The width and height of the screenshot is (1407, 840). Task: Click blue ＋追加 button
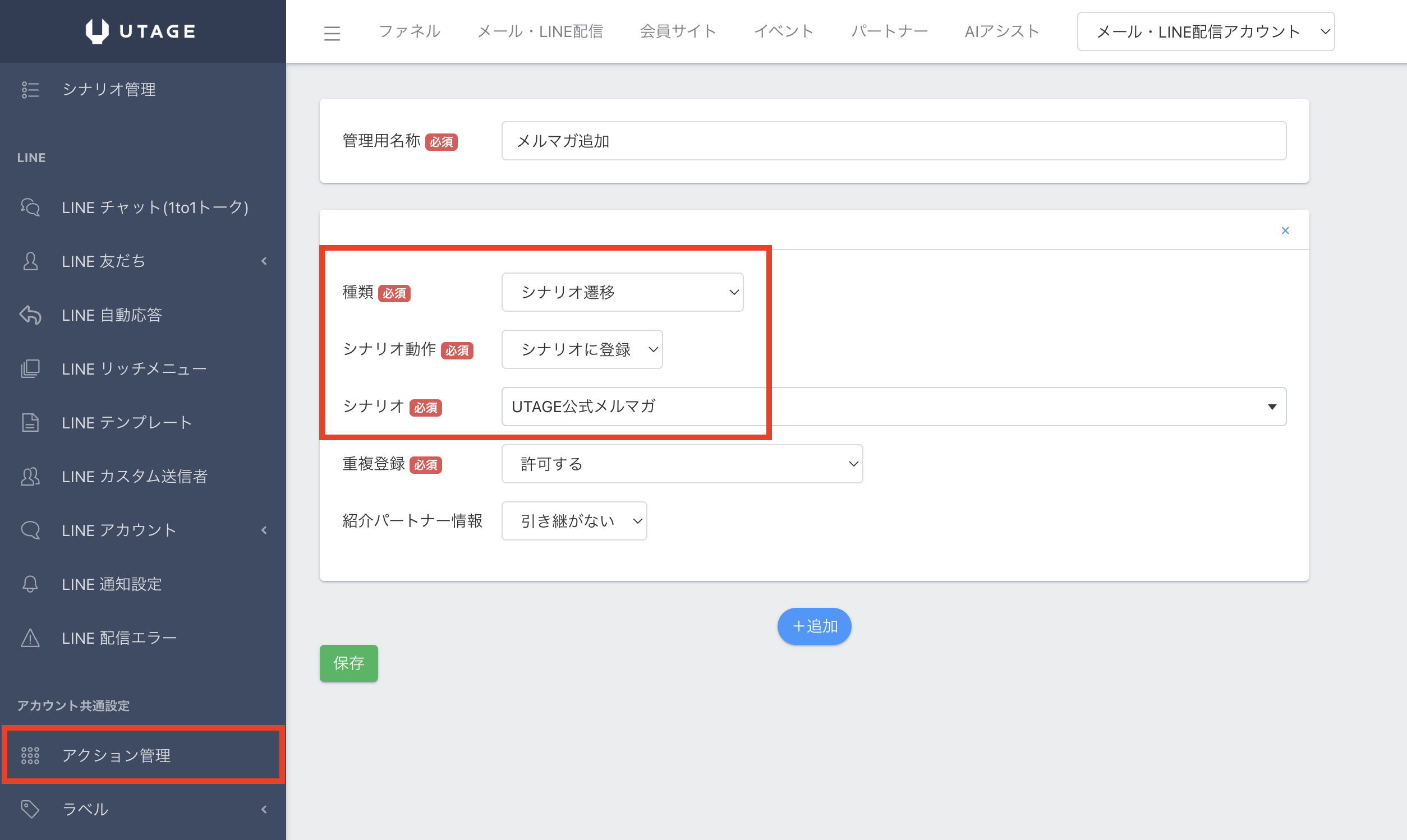click(813, 626)
